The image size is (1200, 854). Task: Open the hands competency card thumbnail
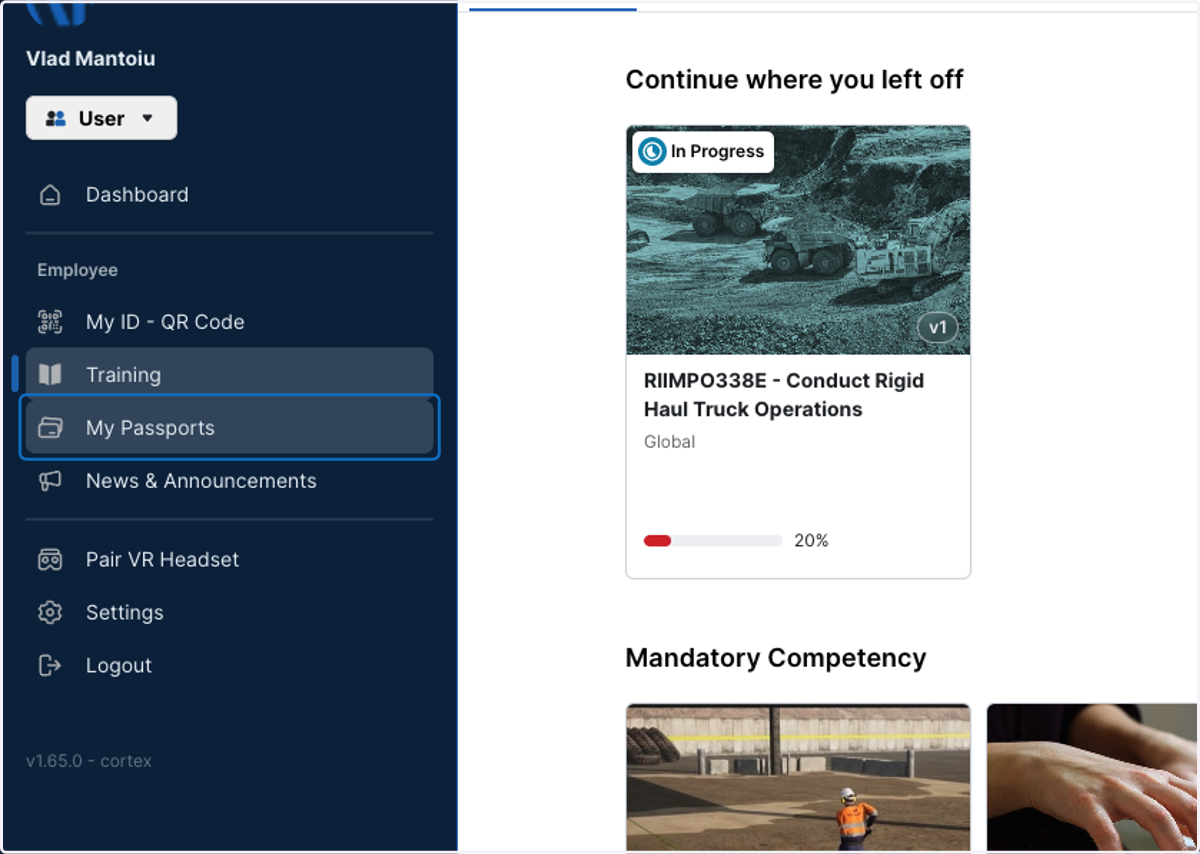1093,778
